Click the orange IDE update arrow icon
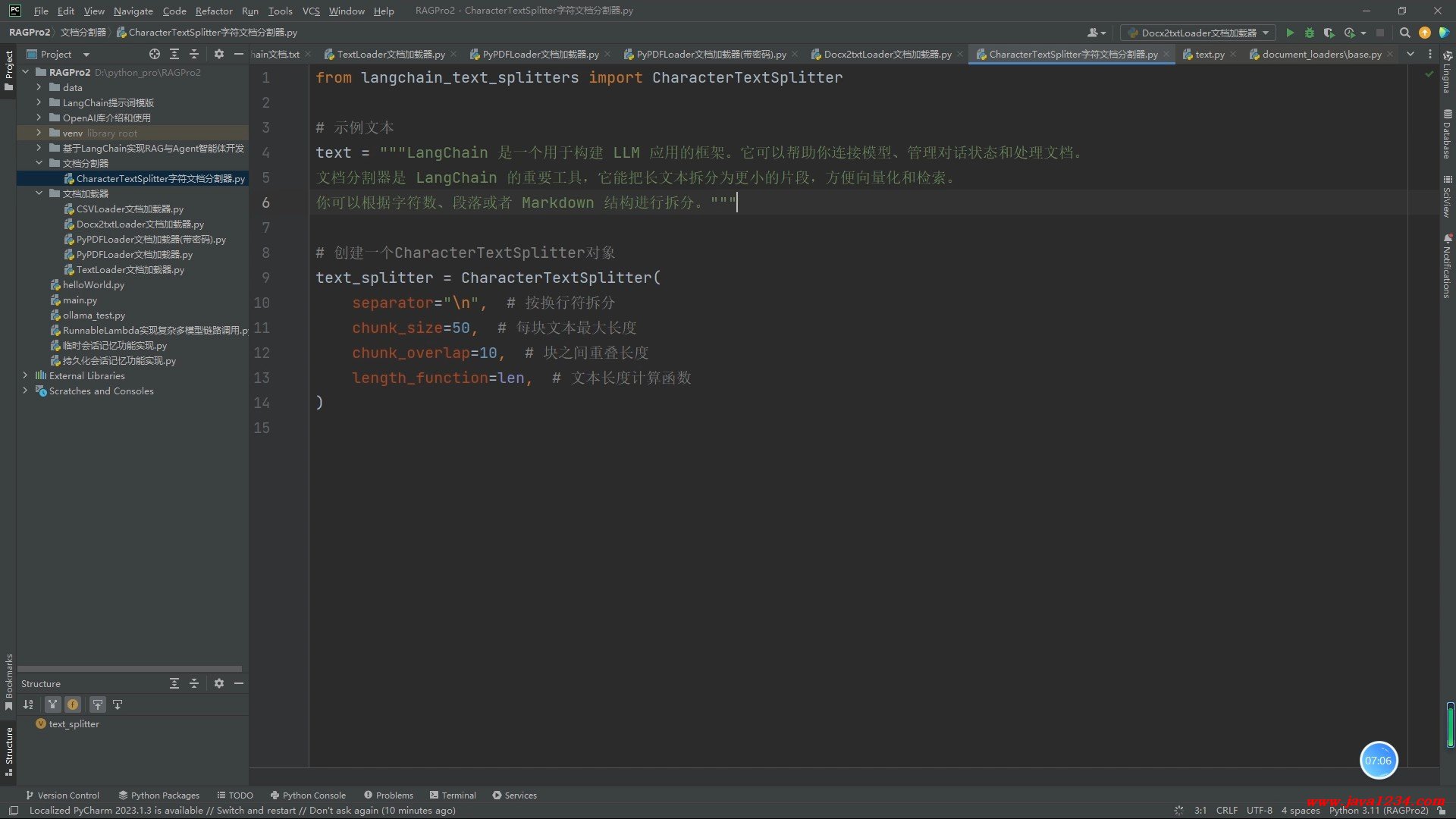This screenshot has width=1456, height=819. pyautogui.click(x=1424, y=33)
